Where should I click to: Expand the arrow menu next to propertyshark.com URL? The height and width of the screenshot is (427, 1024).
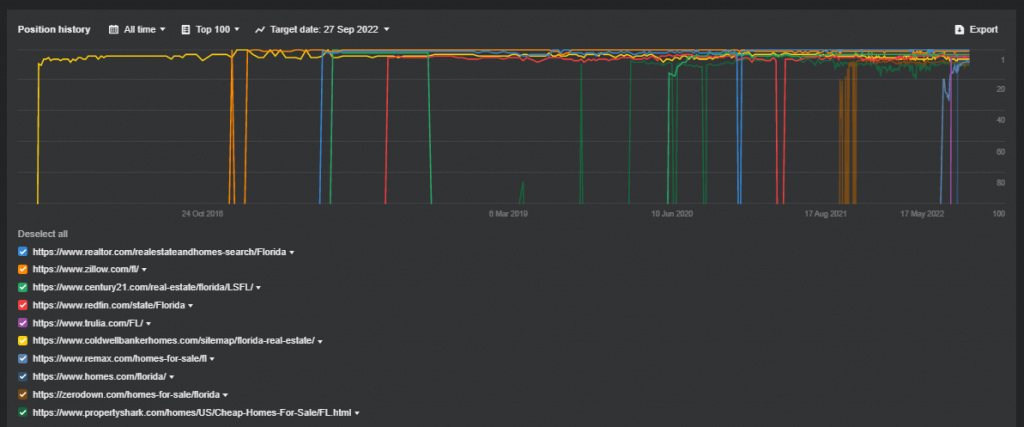coord(357,413)
